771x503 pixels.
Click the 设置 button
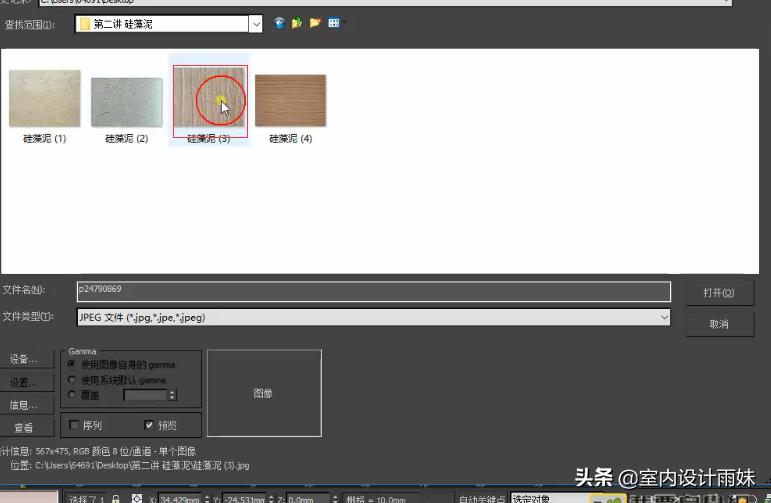coord(25,382)
